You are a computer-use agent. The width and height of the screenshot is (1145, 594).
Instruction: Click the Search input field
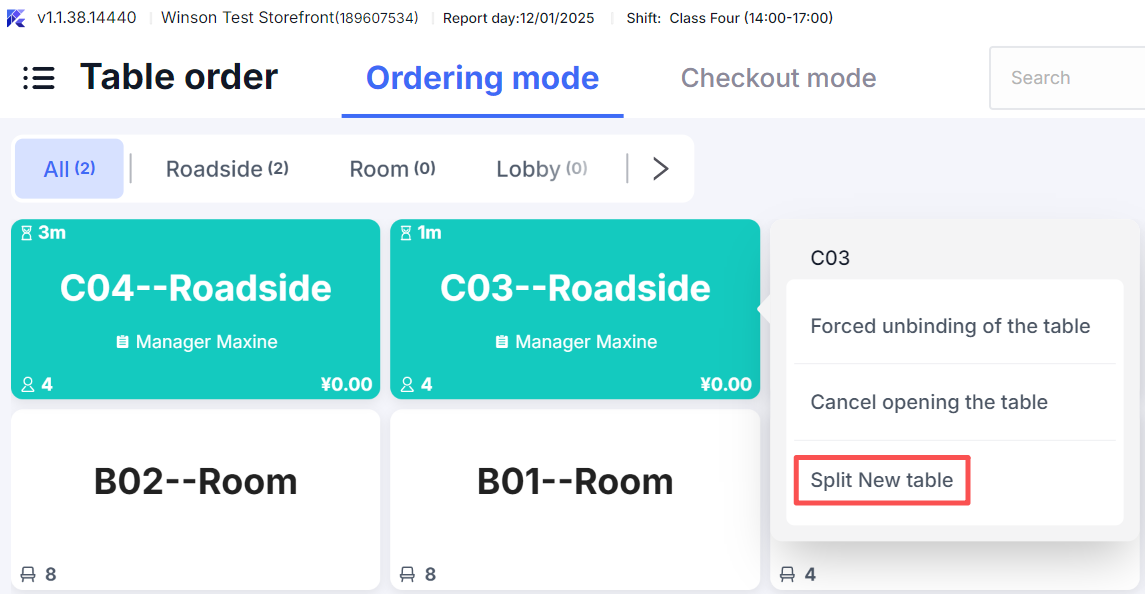(x=1066, y=78)
